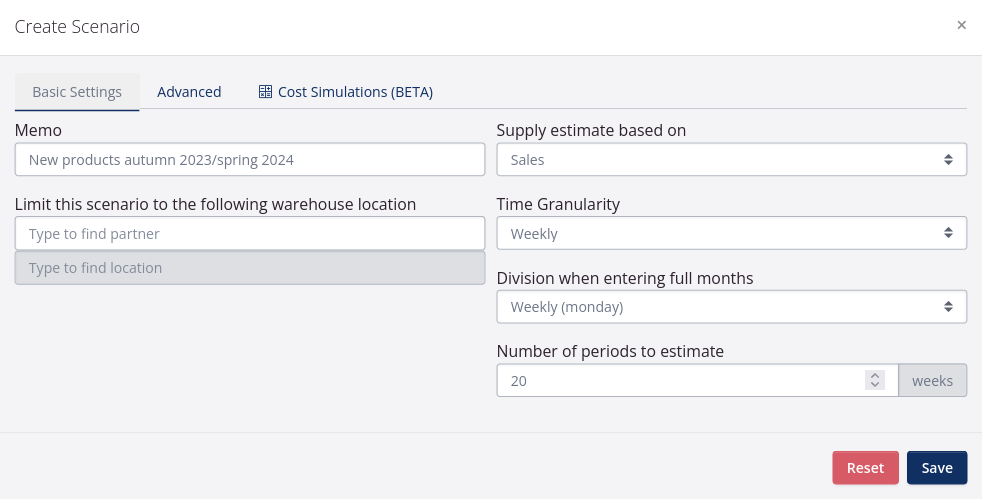982x499 pixels.
Task: Click the table icon beside Cost Simulations
Action: click(x=265, y=92)
